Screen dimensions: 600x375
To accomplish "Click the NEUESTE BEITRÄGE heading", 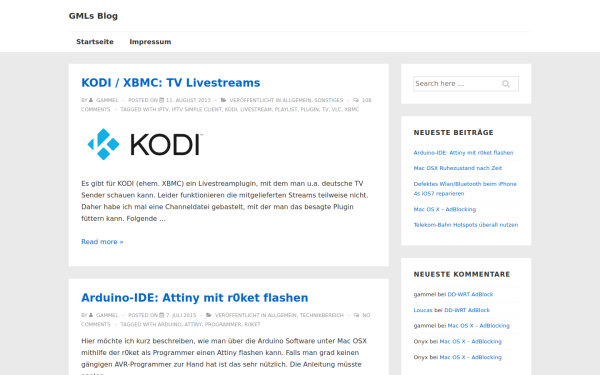I will 453,132.
